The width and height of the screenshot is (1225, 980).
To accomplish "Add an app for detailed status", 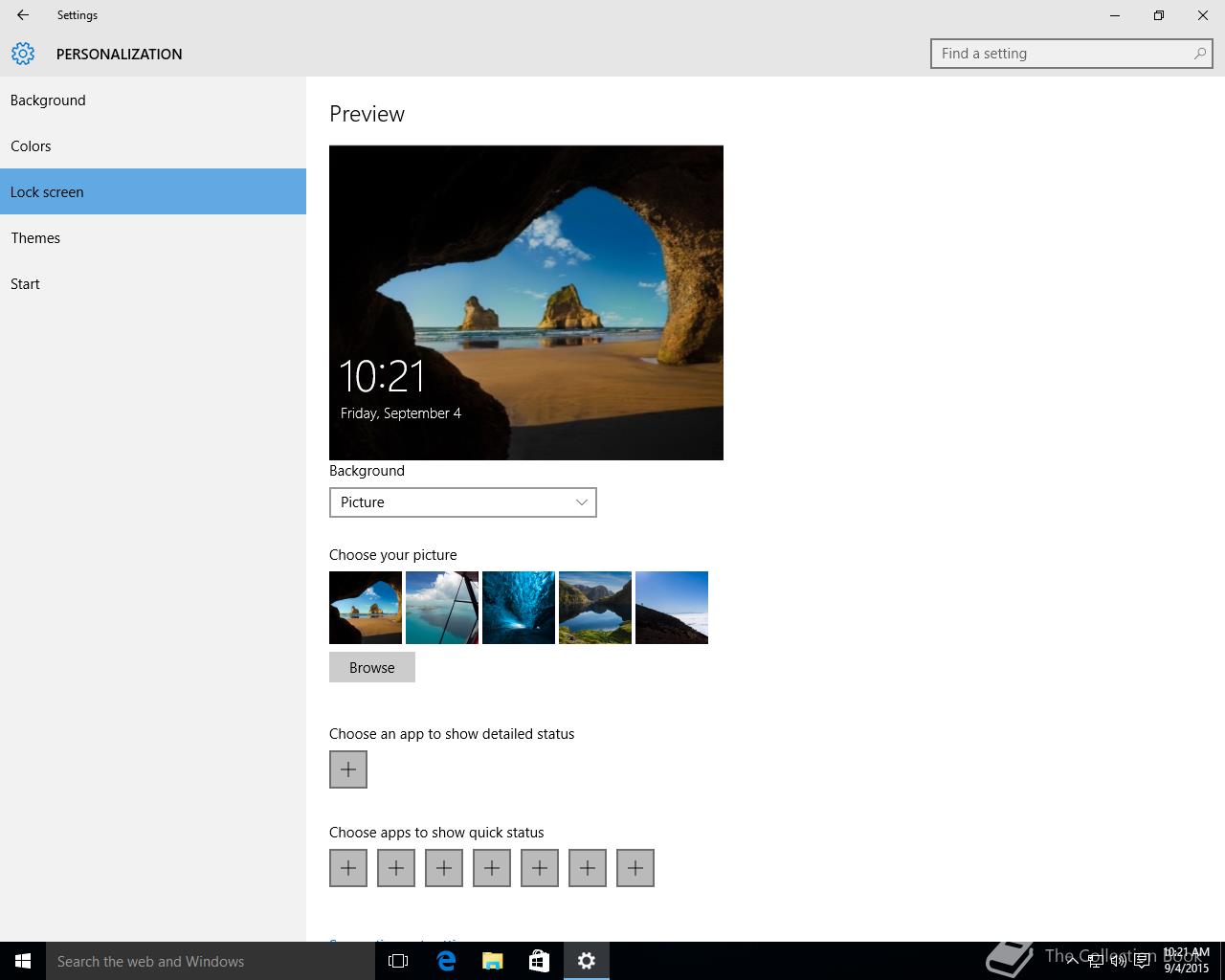I will click(x=348, y=769).
